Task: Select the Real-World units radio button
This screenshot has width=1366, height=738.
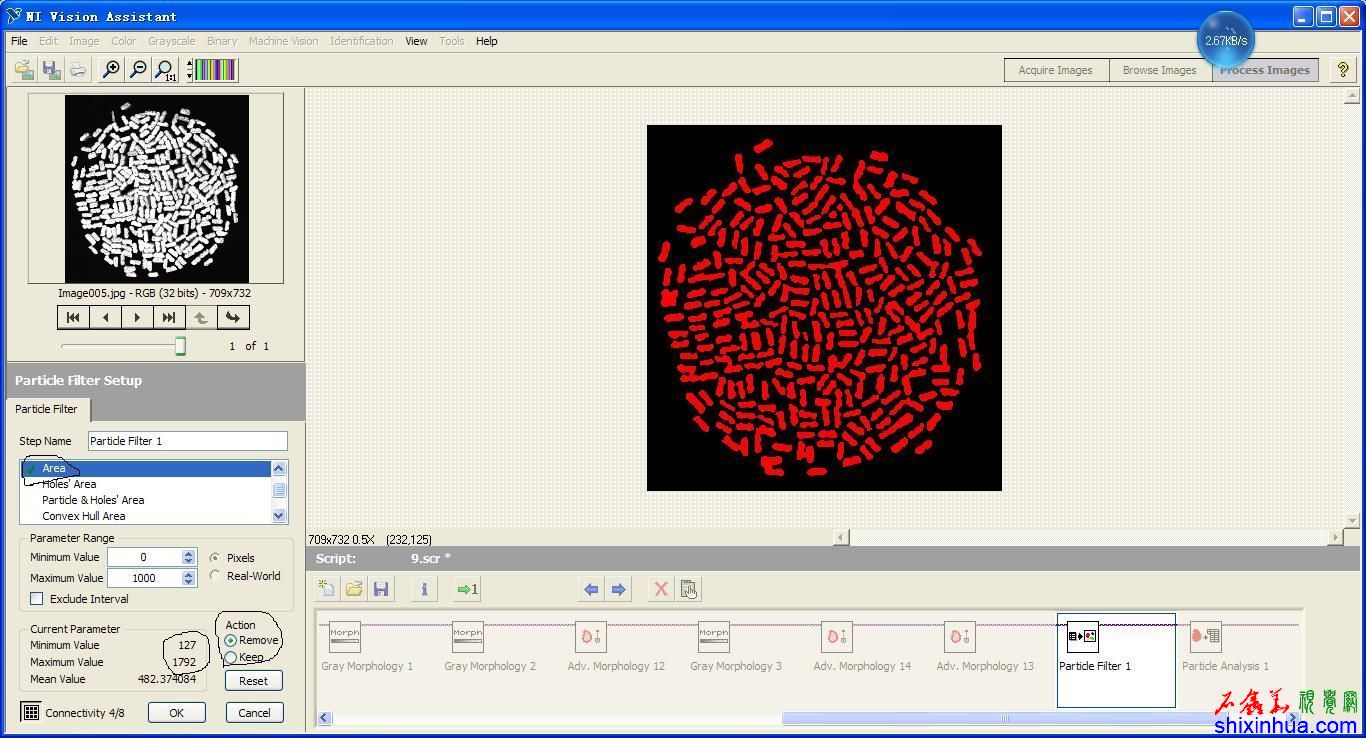Action: 215,576
